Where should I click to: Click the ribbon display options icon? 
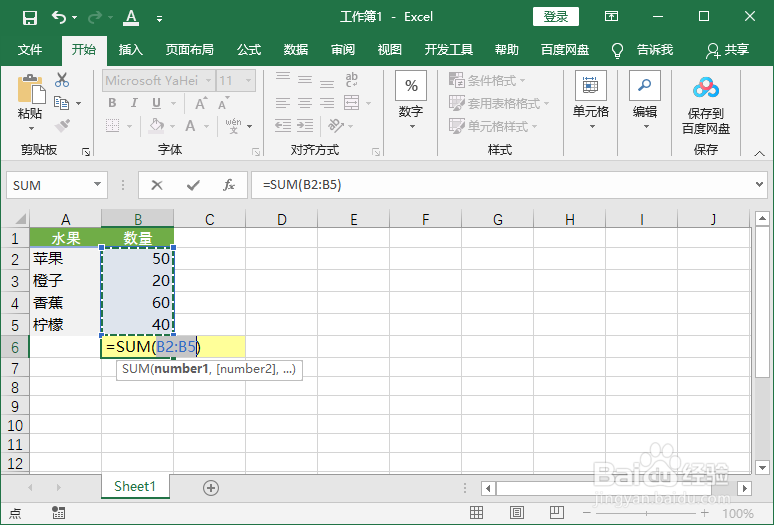[x=611, y=17]
